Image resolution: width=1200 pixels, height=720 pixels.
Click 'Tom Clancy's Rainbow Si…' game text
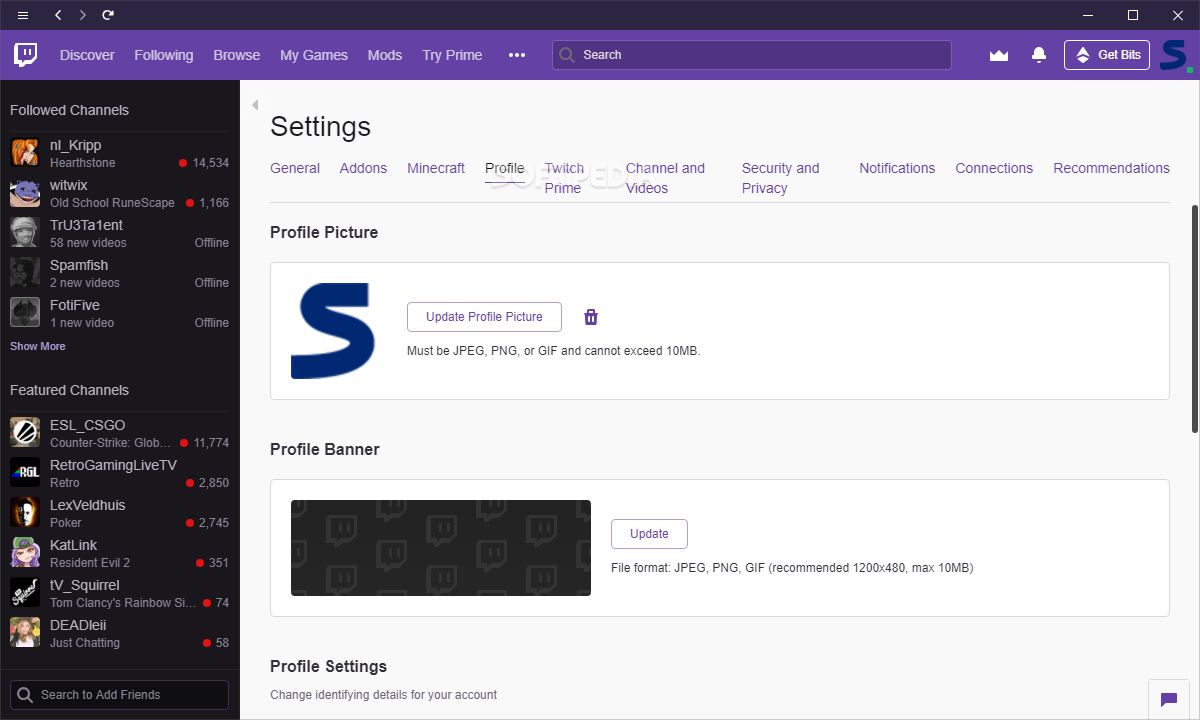(123, 603)
